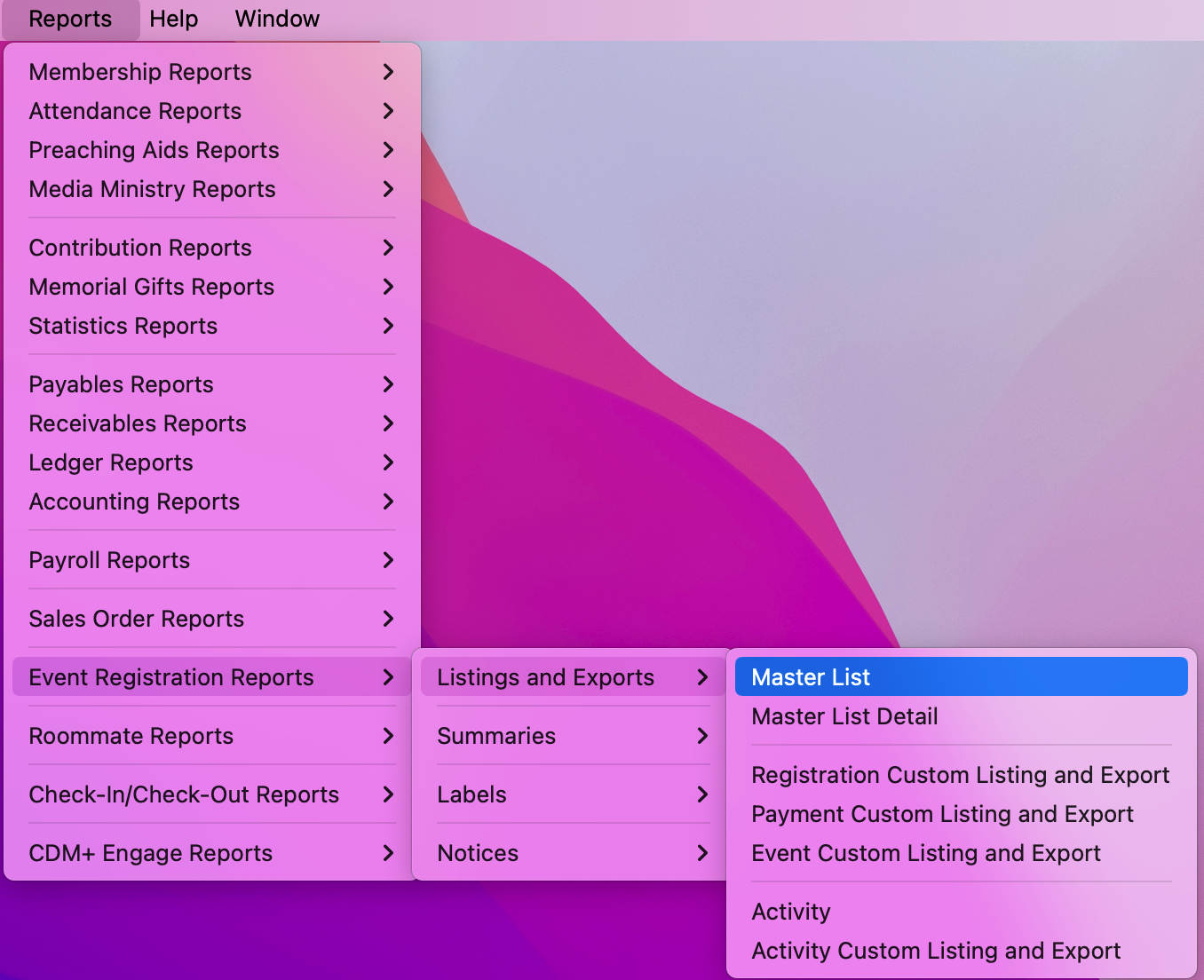Click Help in the menu bar
Screen dimensions: 1204x980
point(173,19)
